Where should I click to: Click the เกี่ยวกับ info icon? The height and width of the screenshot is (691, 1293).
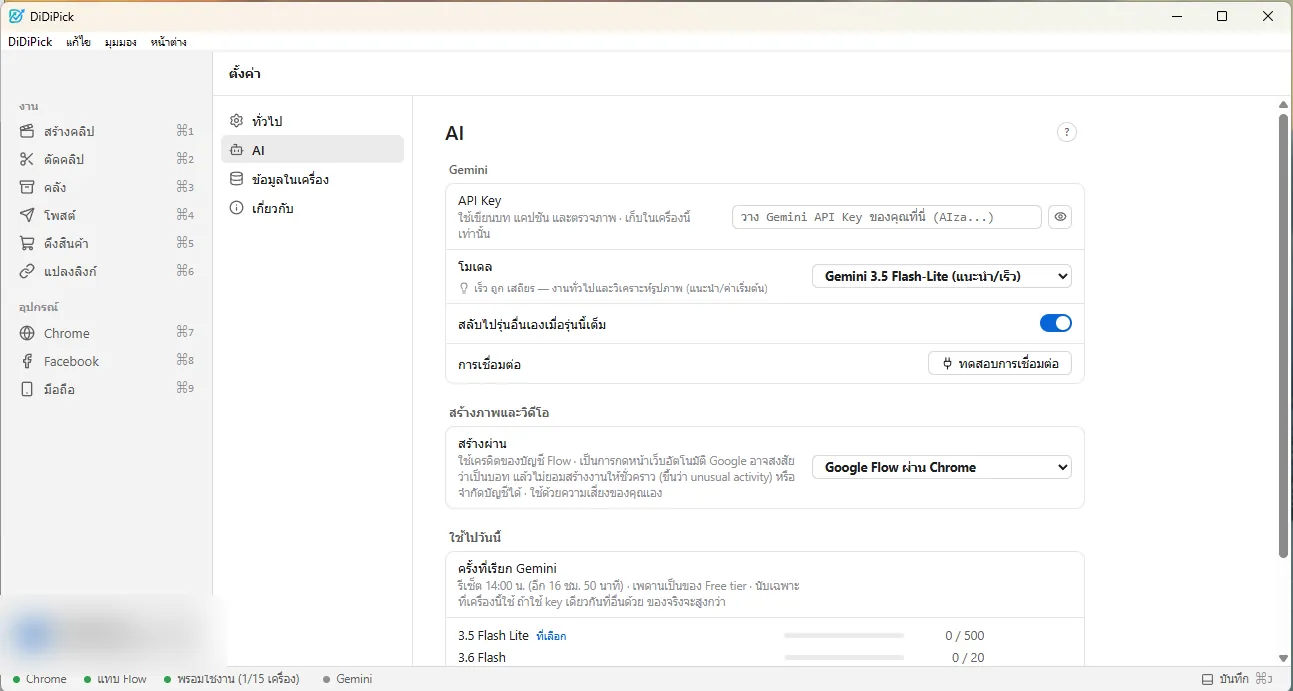coord(237,208)
